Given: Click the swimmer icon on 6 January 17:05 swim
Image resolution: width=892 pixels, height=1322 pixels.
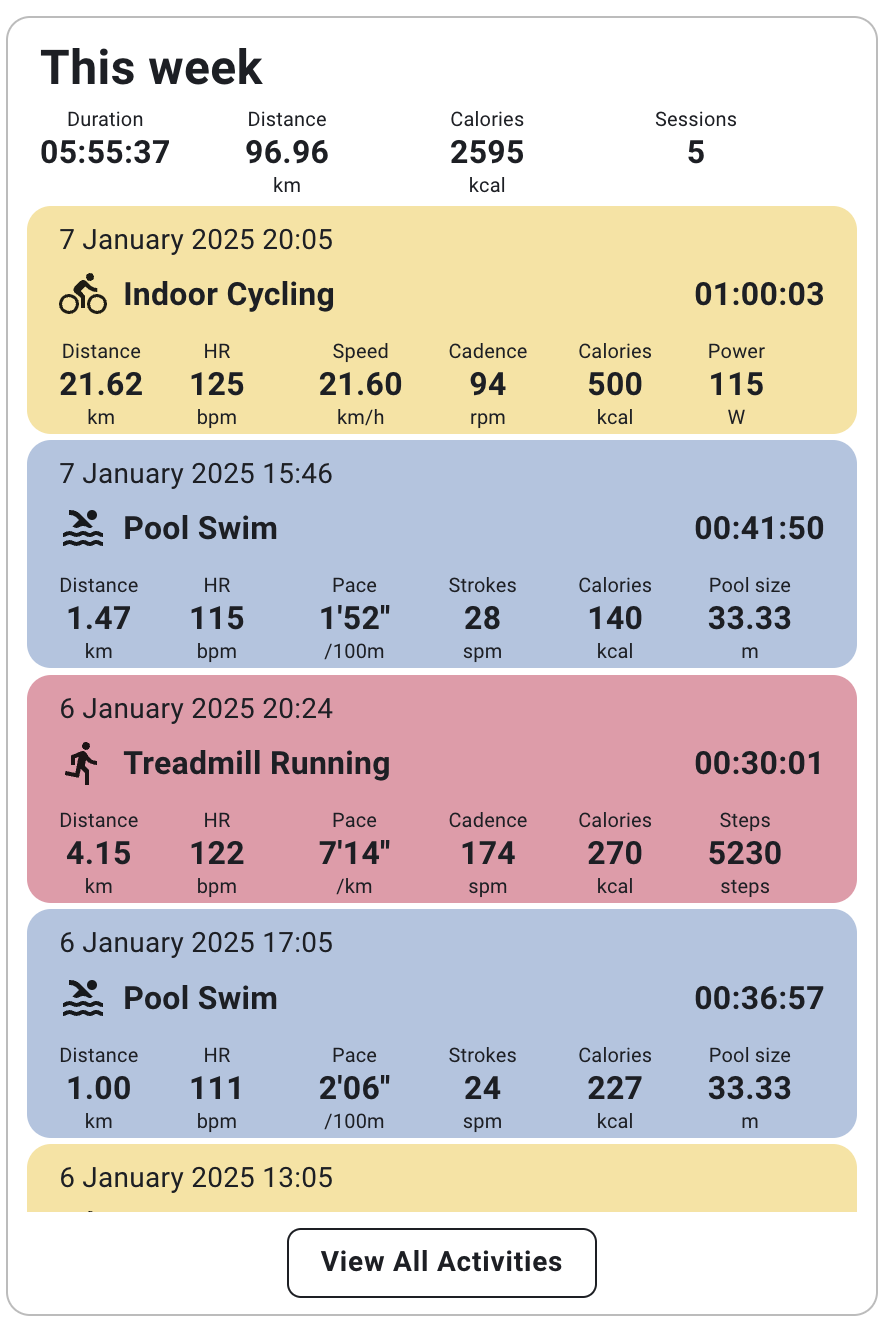Looking at the screenshot, I should (83, 998).
